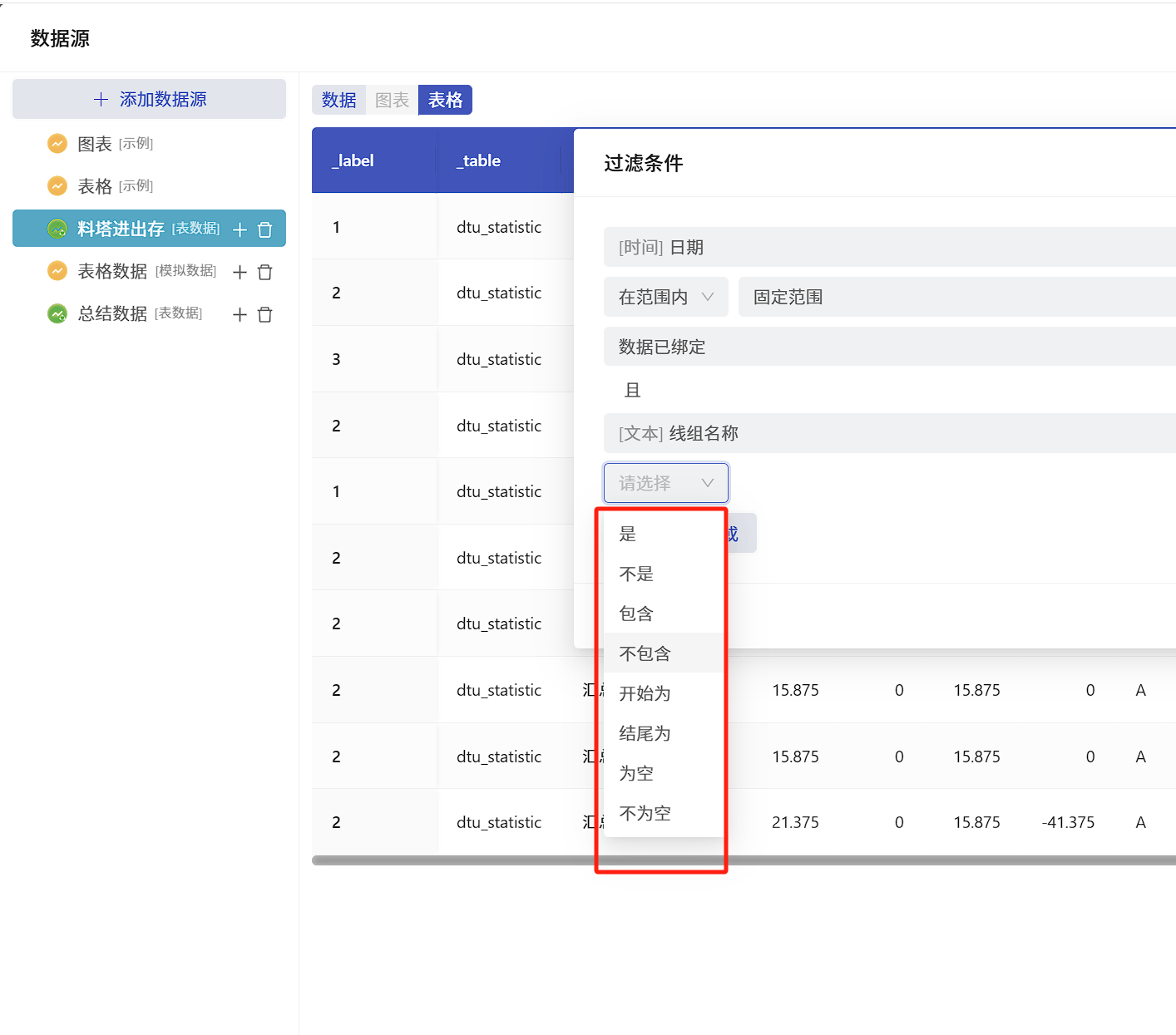
Task: Delete 表格数据 using trash icon
Action: click(x=265, y=272)
